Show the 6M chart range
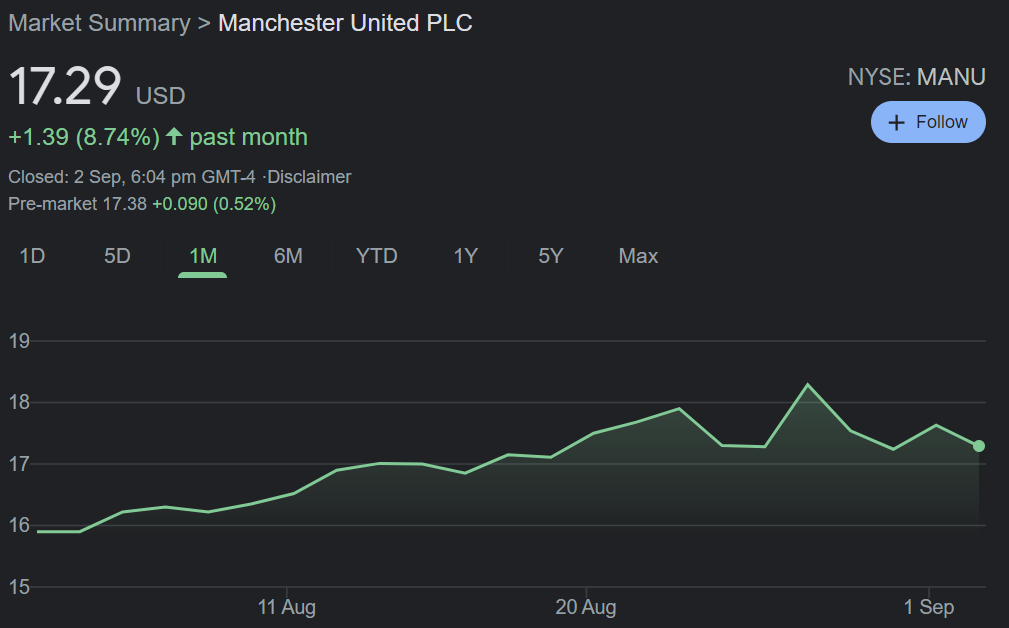 288,256
